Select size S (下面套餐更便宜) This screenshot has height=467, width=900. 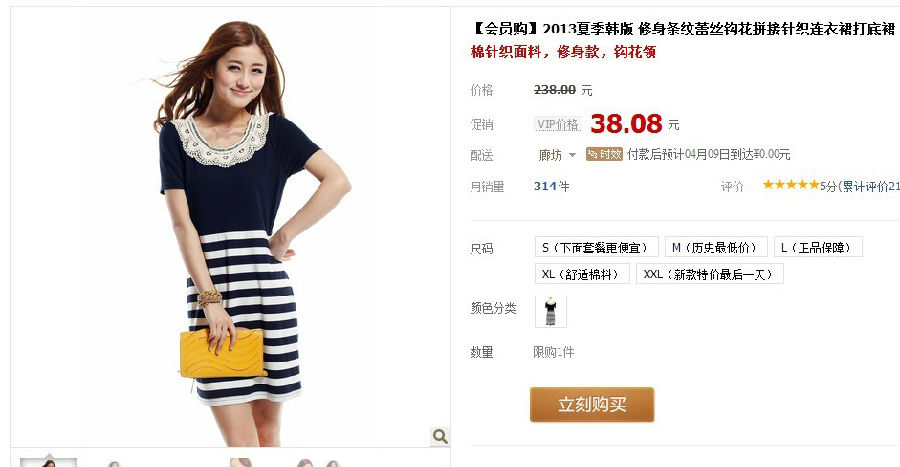[x=594, y=247]
